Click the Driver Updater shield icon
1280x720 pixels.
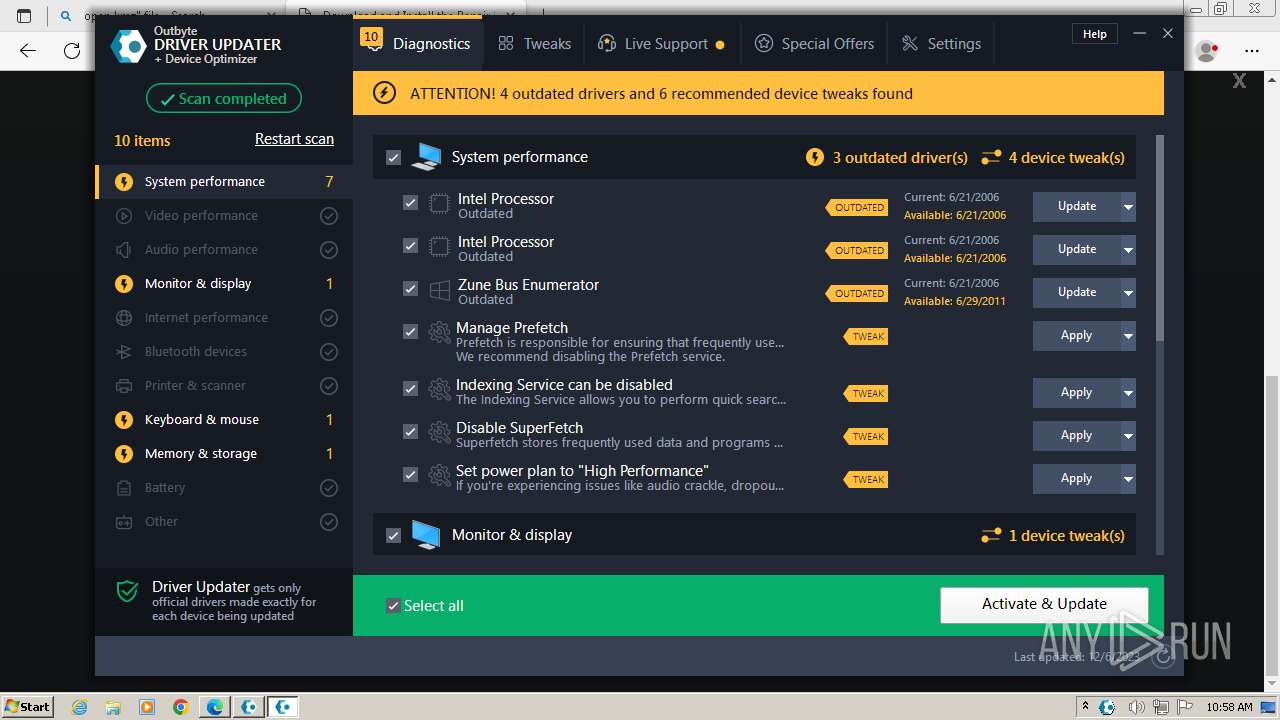tap(127, 591)
